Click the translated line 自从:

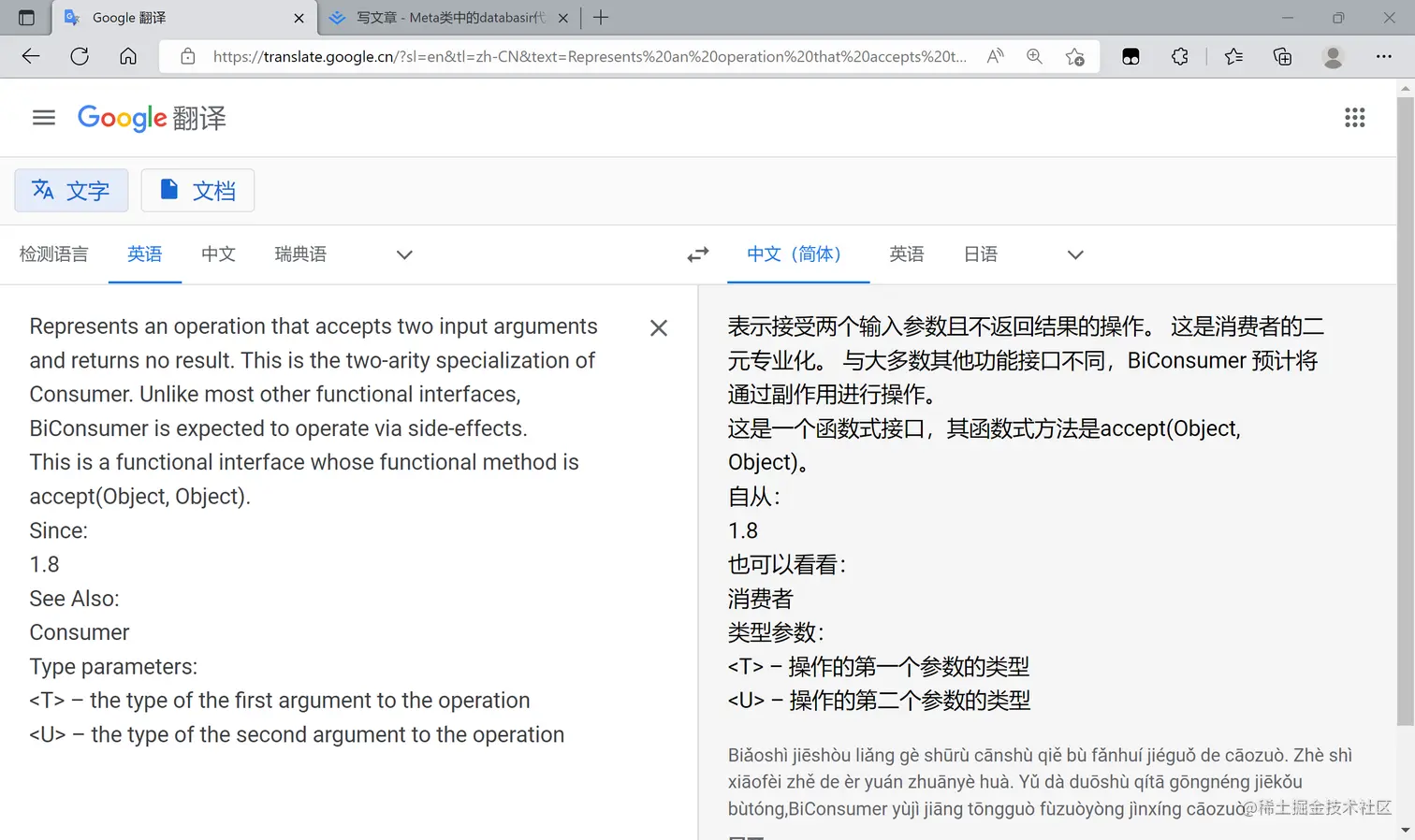(754, 497)
